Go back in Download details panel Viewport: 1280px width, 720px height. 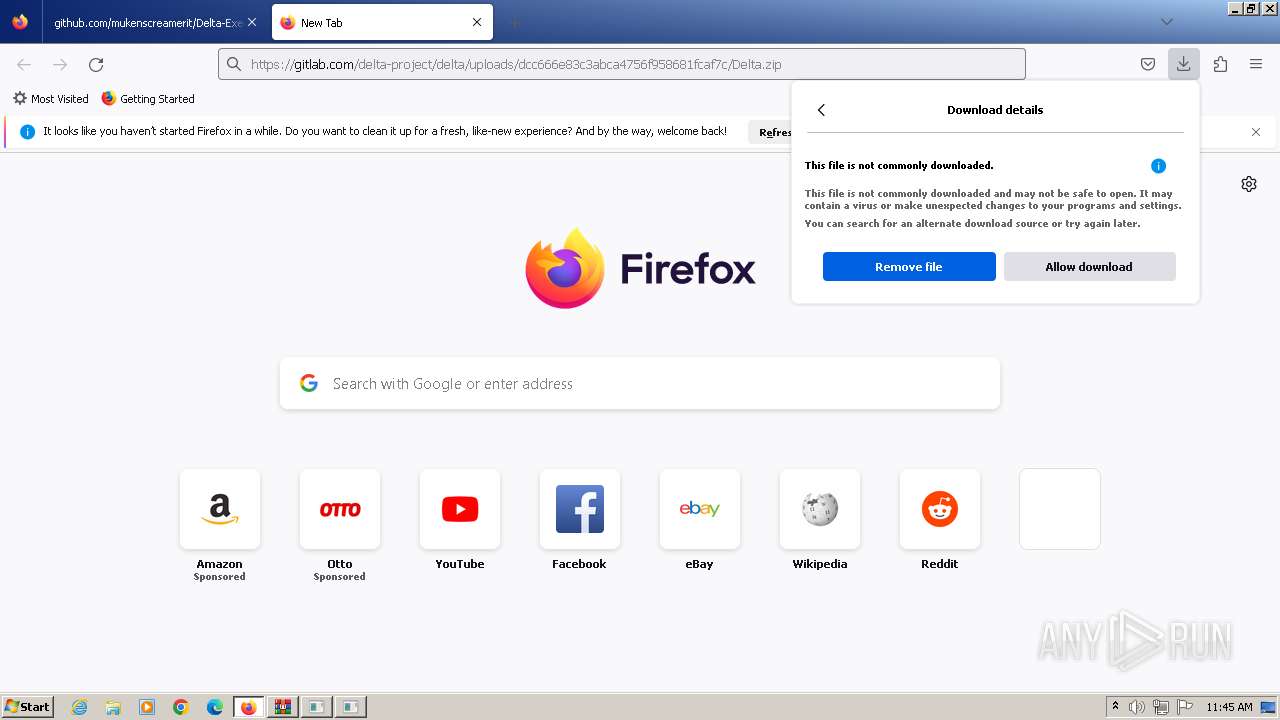tap(821, 110)
